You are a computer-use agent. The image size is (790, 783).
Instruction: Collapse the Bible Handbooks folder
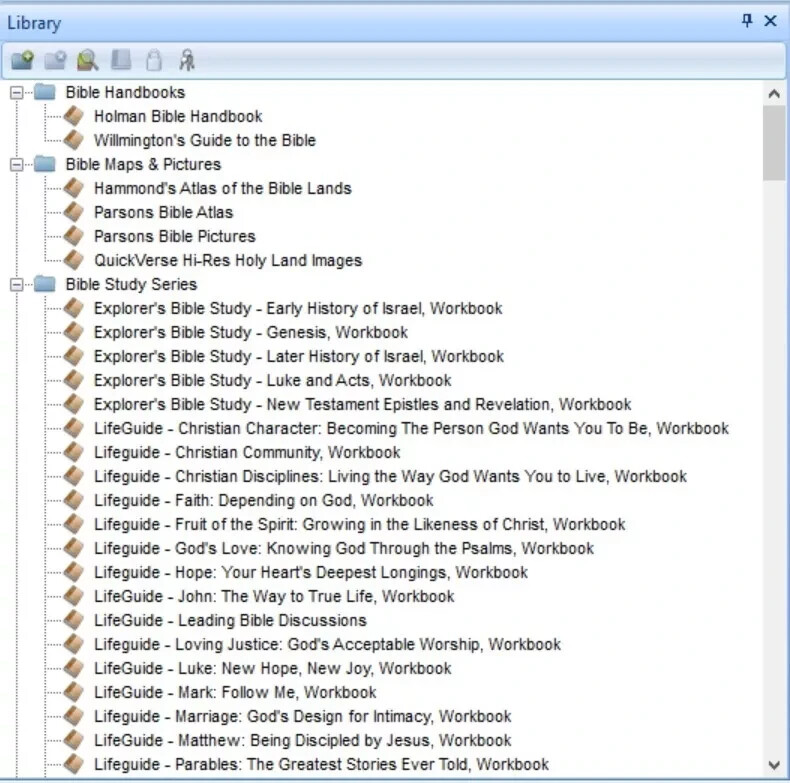(x=17, y=93)
